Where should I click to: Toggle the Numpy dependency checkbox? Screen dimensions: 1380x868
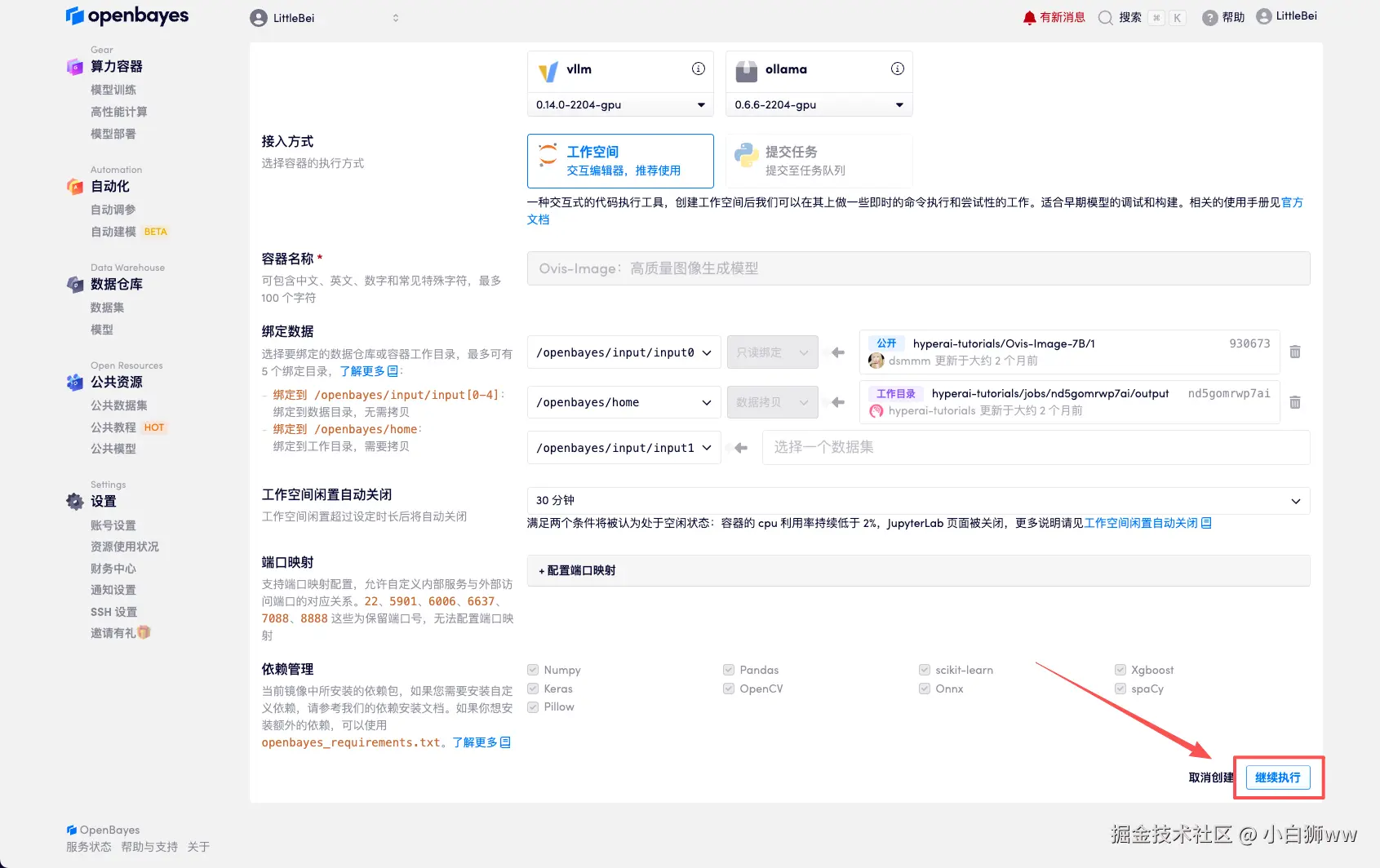click(533, 670)
